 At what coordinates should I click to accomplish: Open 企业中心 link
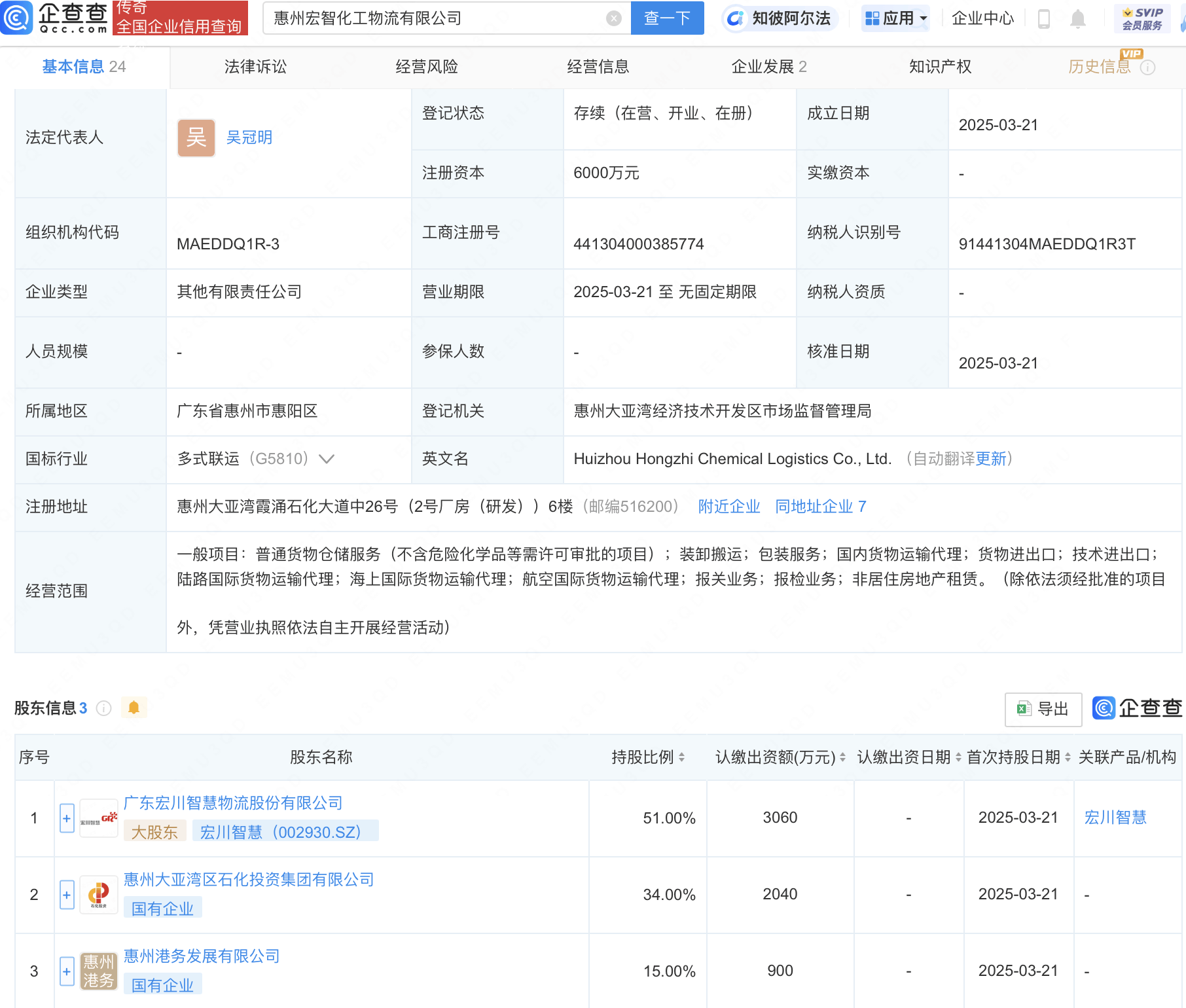[982, 18]
